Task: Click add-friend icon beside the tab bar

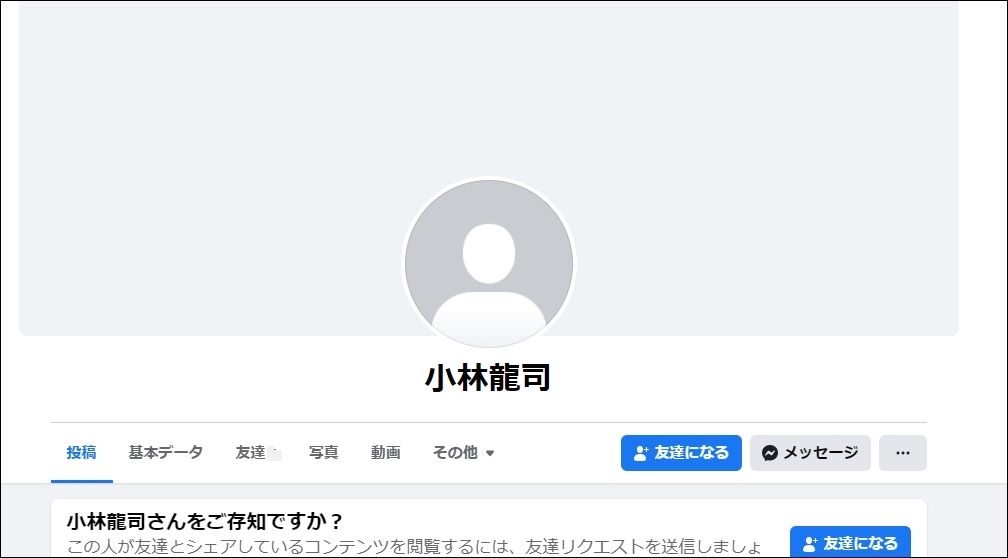Action: (x=641, y=453)
